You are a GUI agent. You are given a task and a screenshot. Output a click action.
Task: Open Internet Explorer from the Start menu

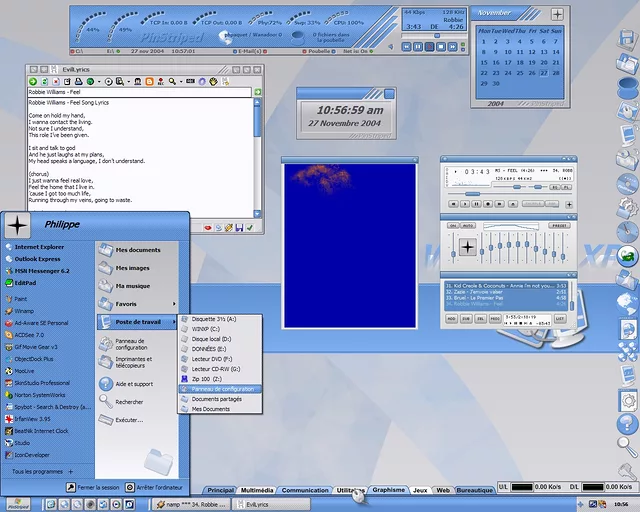[38, 246]
